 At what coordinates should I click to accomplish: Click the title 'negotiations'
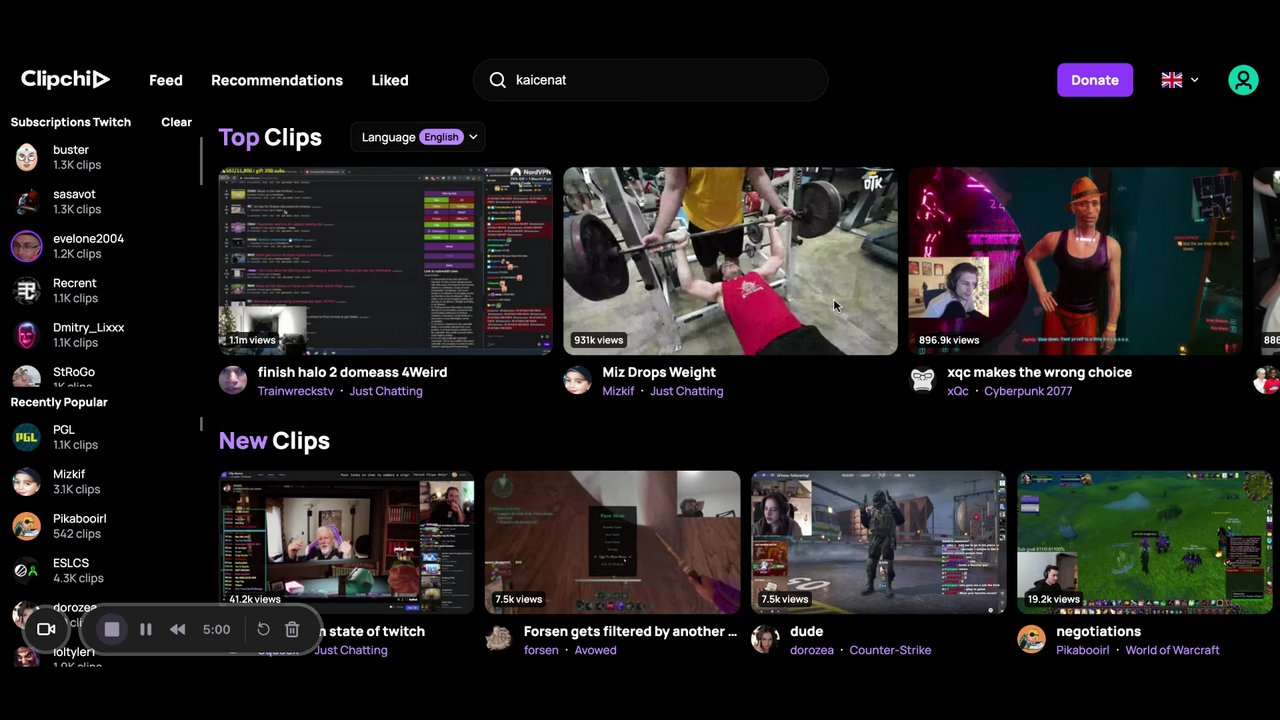(x=1098, y=631)
